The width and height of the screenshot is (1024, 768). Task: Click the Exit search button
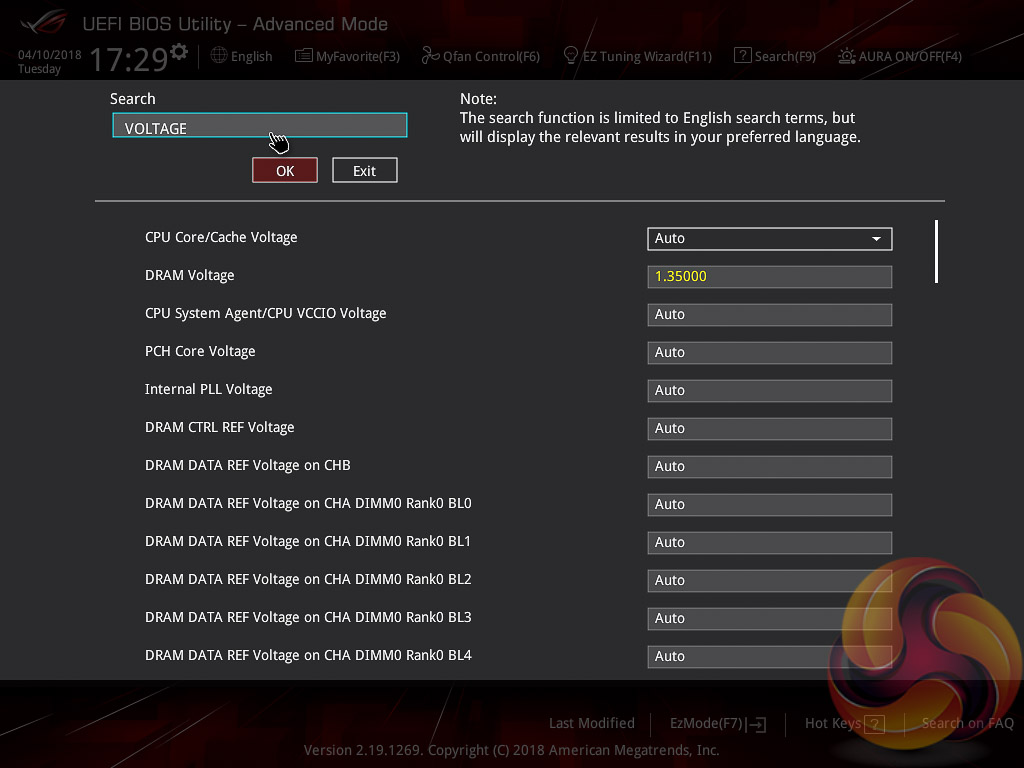(x=364, y=170)
